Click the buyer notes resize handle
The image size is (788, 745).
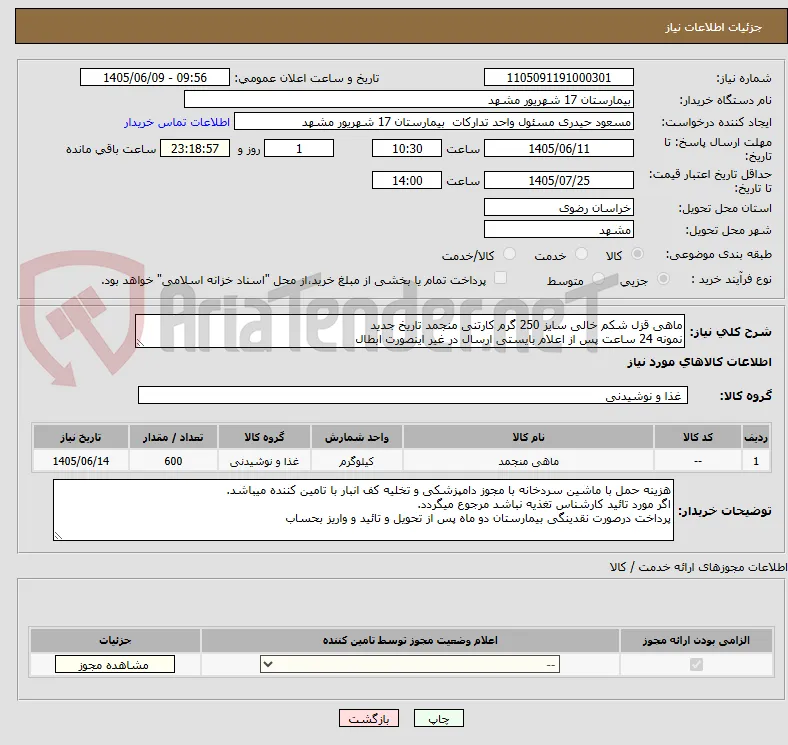(x=58, y=535)
